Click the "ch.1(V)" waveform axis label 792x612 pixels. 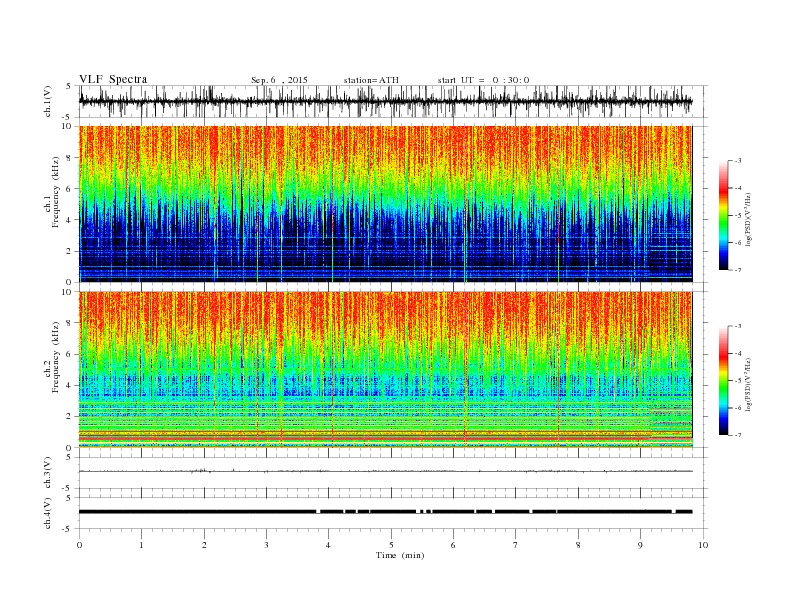(x=48, y=101)
